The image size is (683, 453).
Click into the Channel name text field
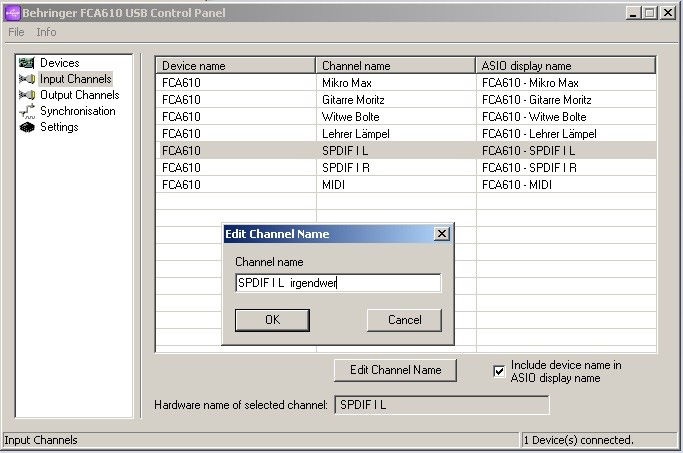(338, 283)
